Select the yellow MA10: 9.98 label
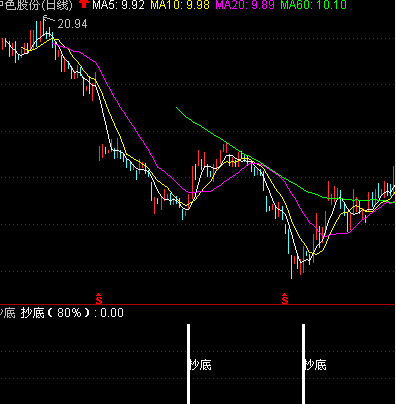The image size is (396, 404). point(180,5)
